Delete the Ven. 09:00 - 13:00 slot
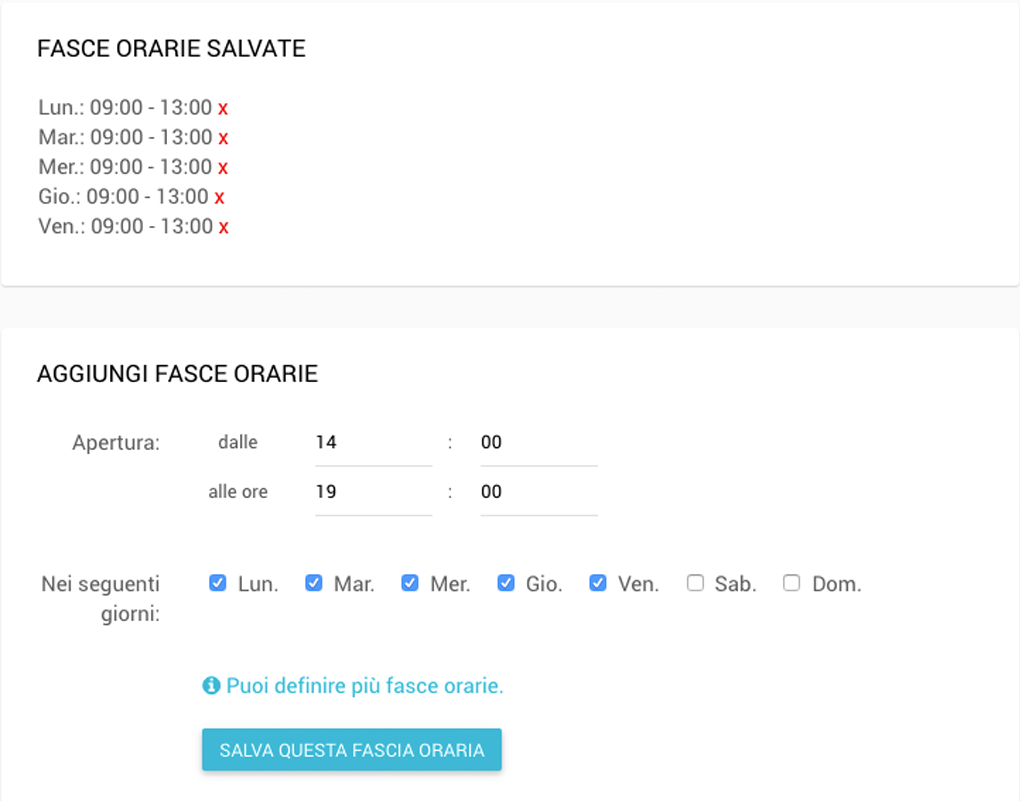 (223, 228)
